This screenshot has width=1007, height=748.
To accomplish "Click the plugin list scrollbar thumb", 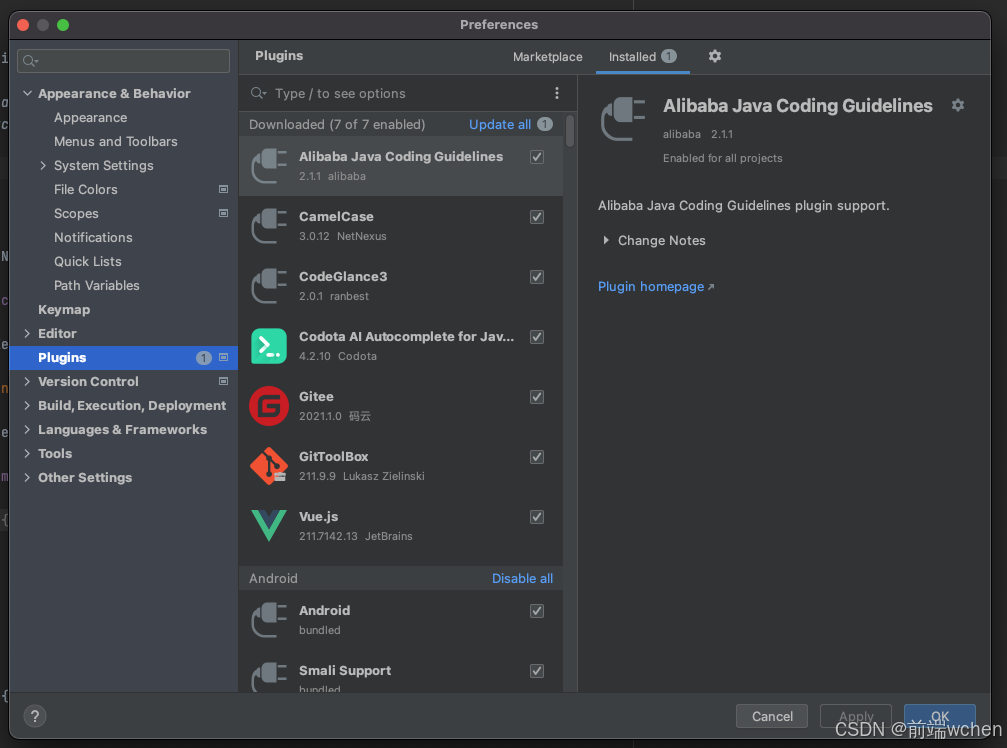I will point(570,132).
